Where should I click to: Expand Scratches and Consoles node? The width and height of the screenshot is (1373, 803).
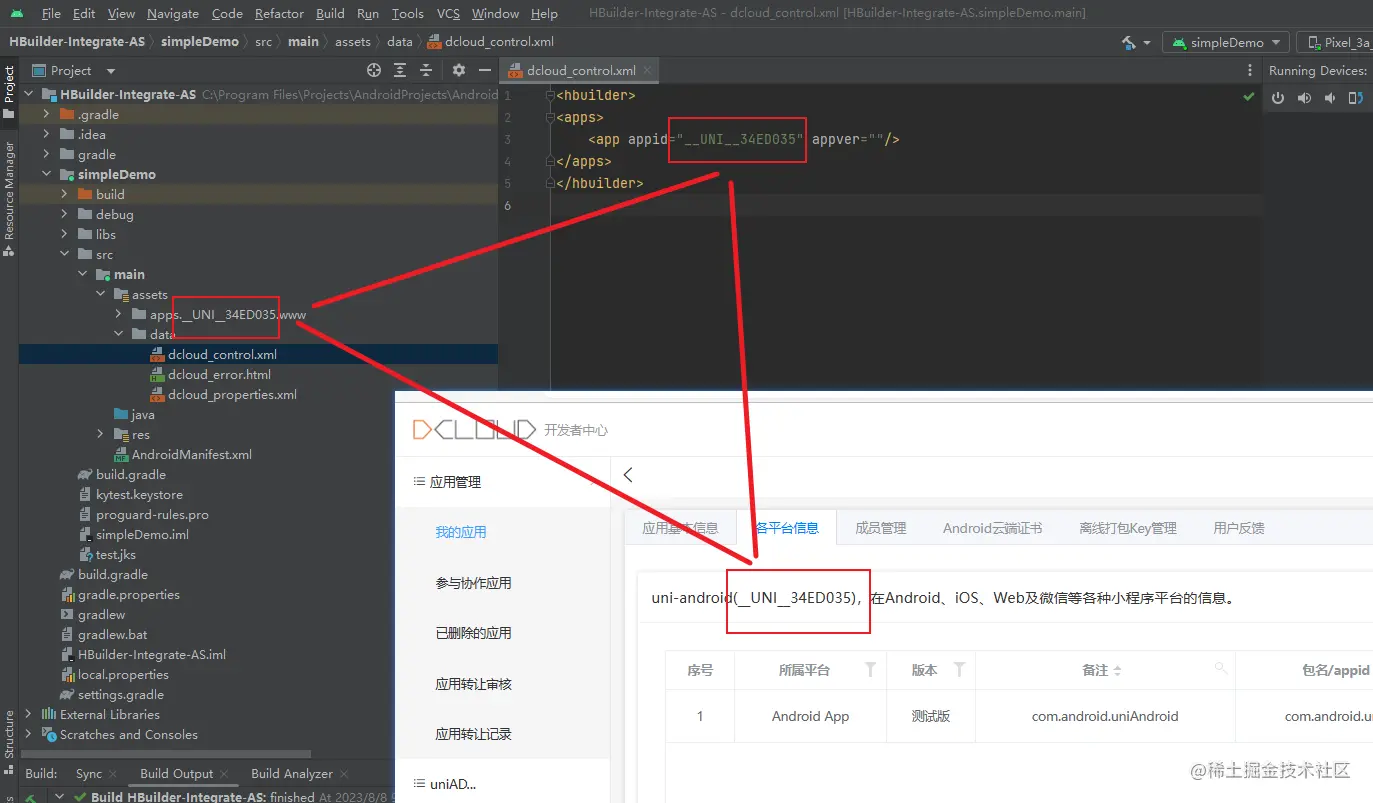coord(28,735)
